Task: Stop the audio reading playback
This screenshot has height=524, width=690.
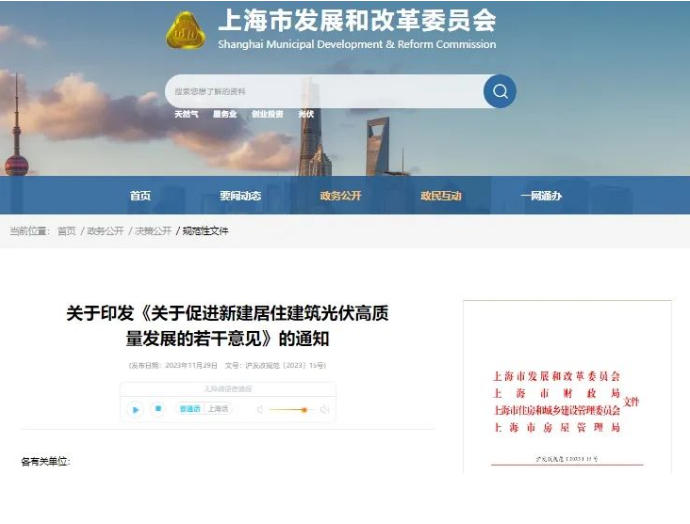Action: (158, 409)
